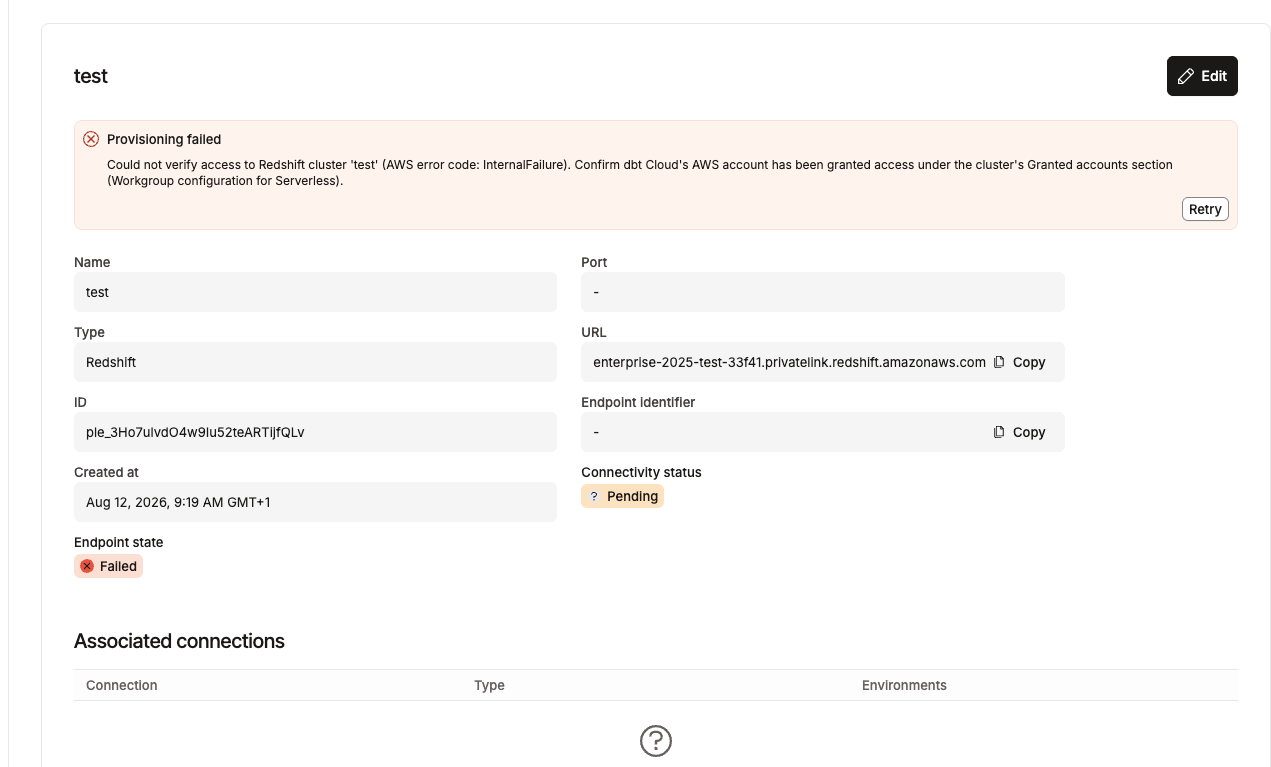Click the error message about Redshift cluster access

pos(640,172)
